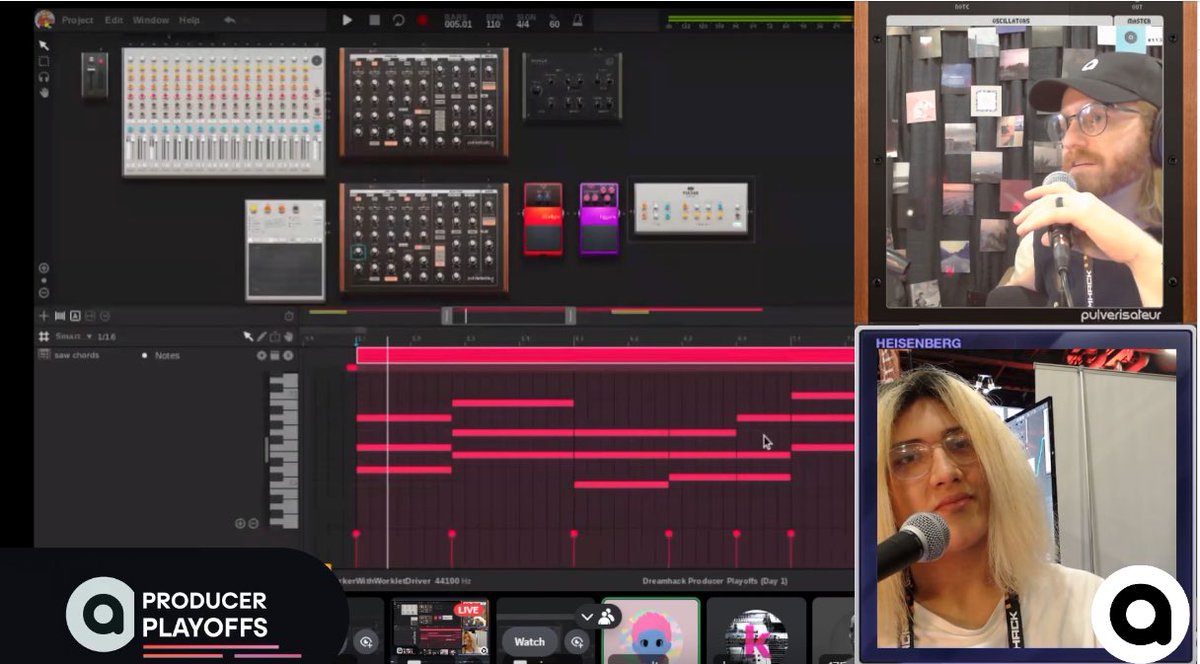Viewport: 1200px width, 664px height.
Task: Click the Watch button
Action: tap(530, 642)
